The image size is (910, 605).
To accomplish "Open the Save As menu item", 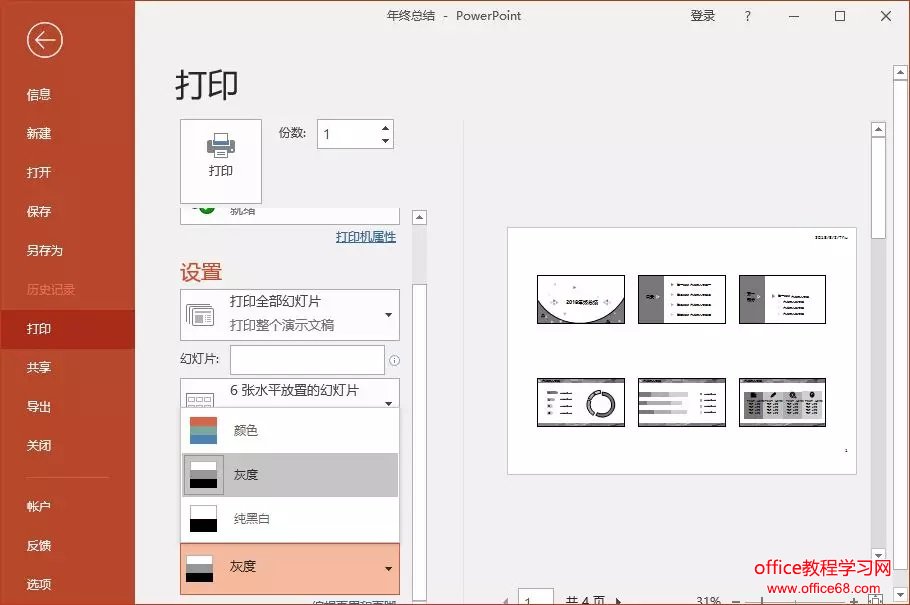I will [45, 251].
